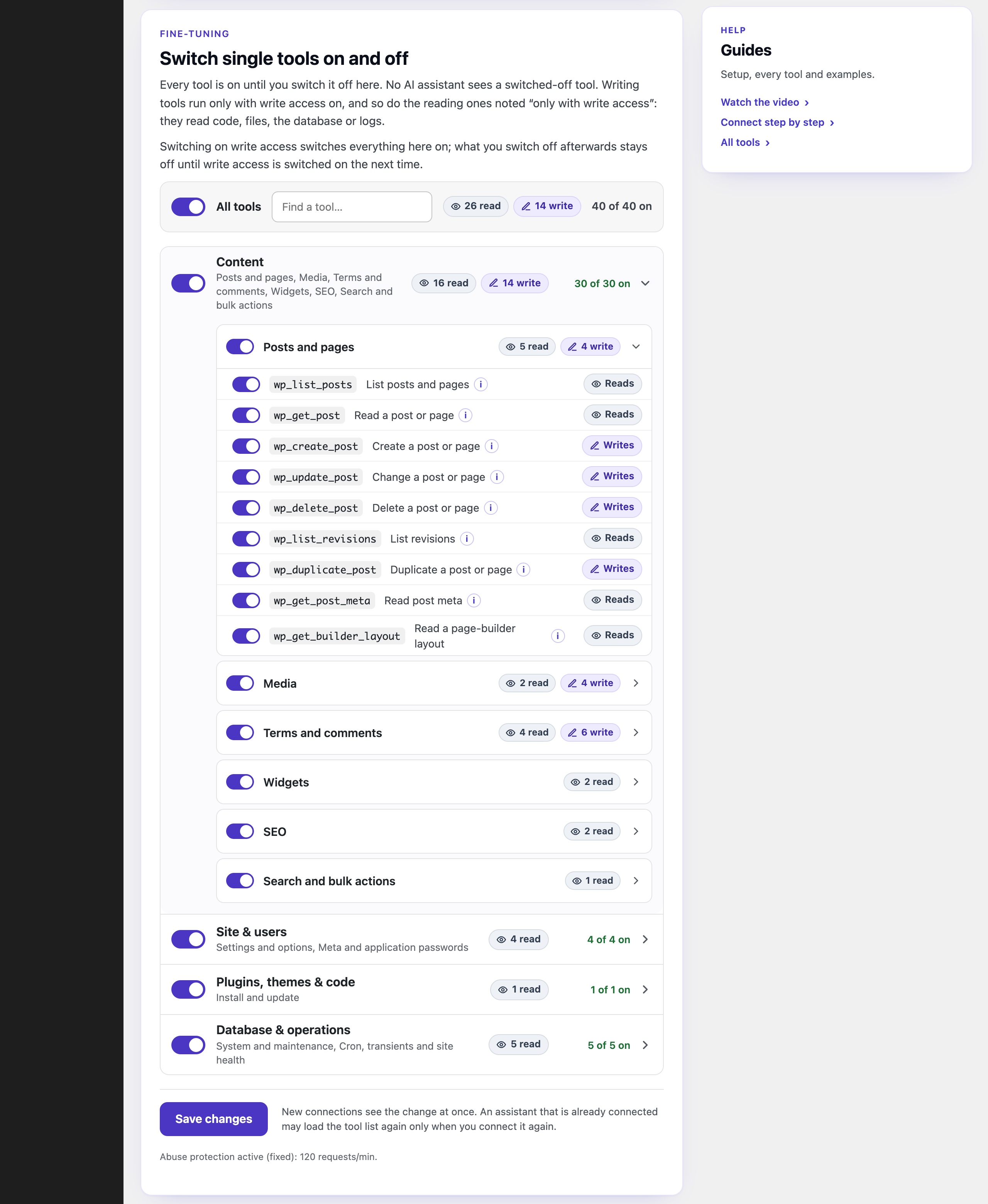Toggle the Plugins, themes & code switch

tap(188, 989)
